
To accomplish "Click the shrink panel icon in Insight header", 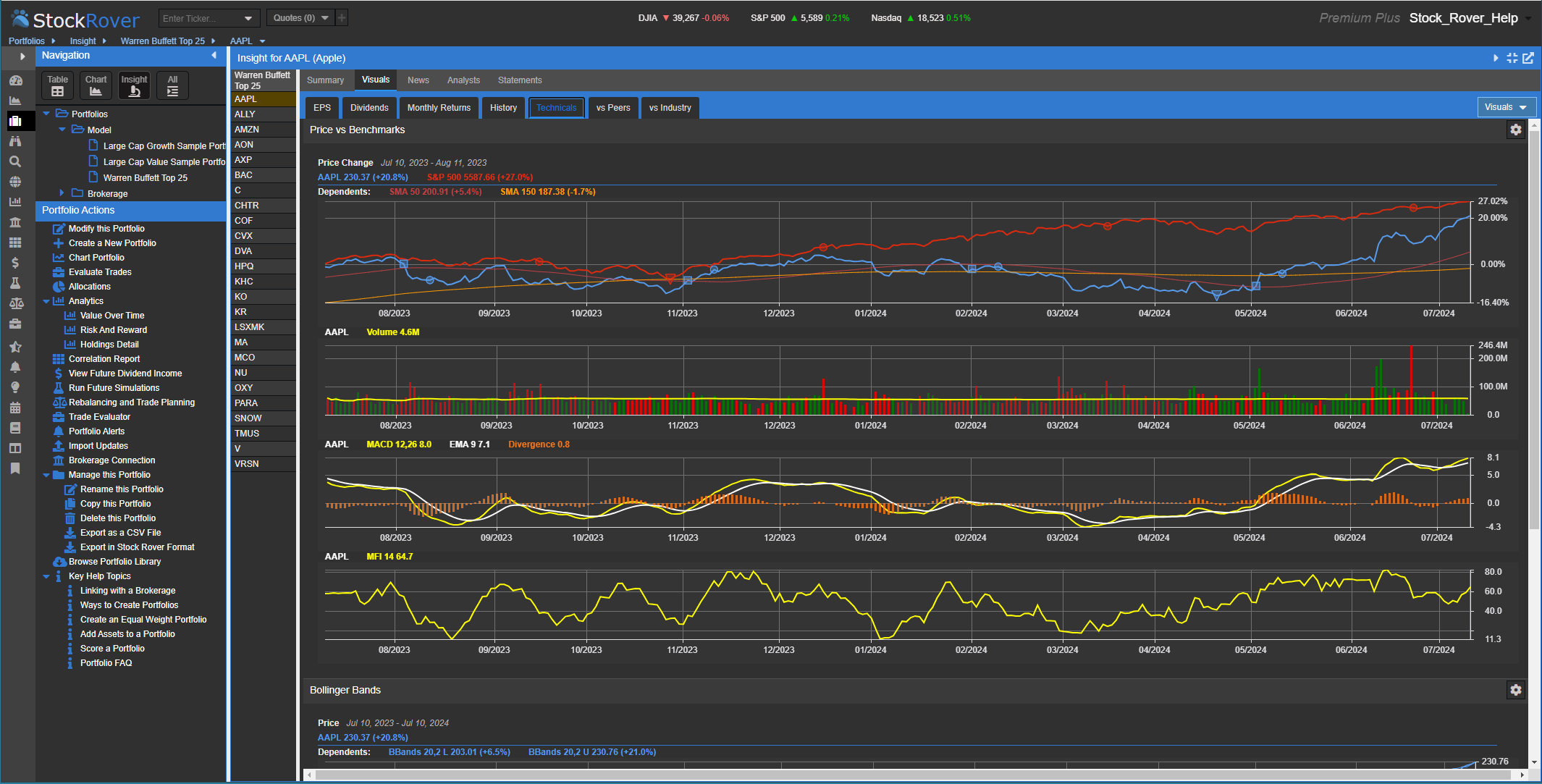I will point(1512,58).
